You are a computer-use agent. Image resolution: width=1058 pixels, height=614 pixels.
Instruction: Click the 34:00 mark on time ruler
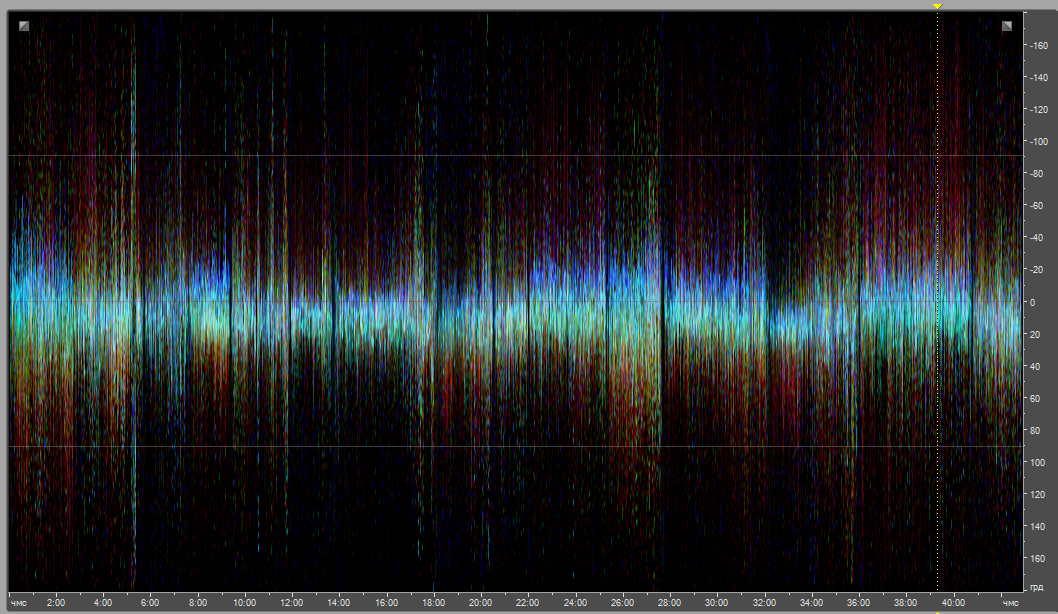[811, 603]
